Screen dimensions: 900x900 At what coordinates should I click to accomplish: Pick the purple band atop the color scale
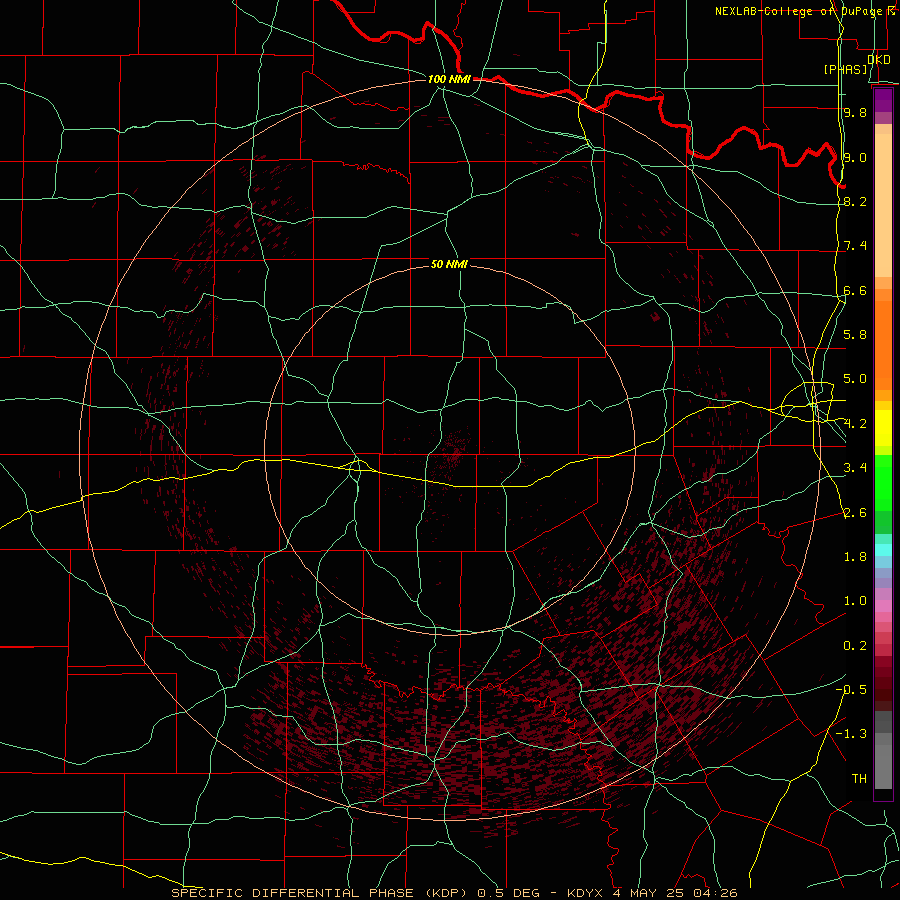point(883,100)
